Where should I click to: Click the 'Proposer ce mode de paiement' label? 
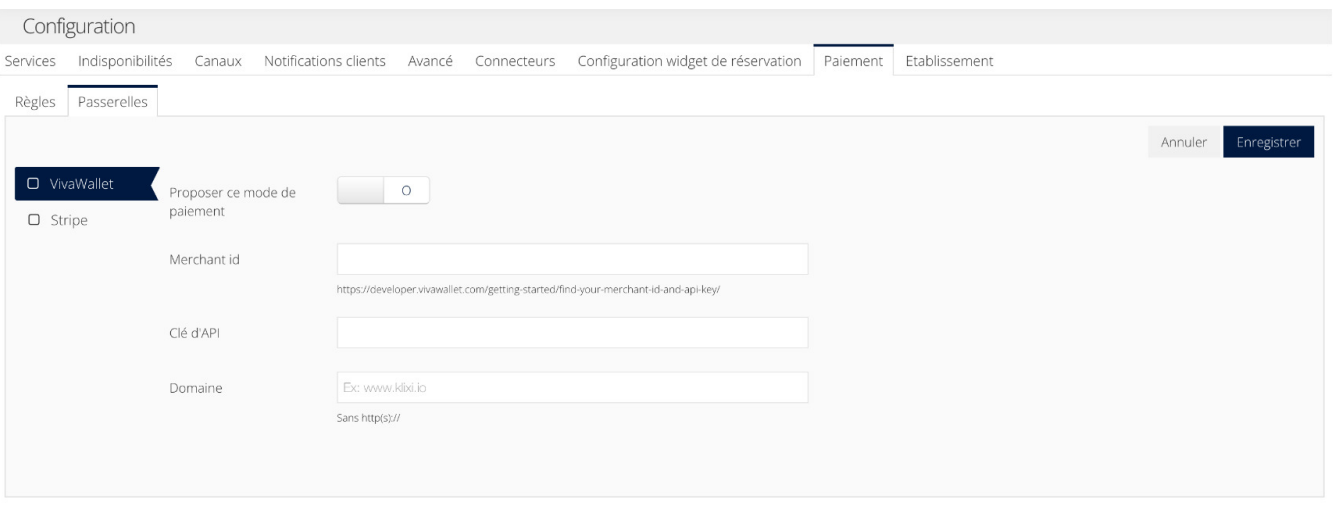tap(232, 202)
